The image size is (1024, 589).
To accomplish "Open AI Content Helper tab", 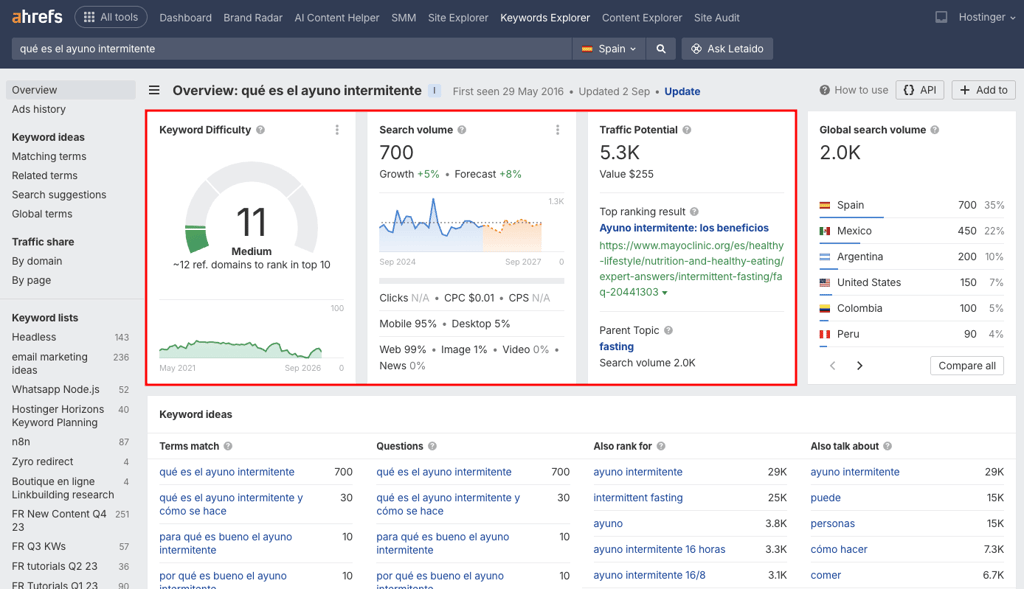I will [x=337, y=18].
